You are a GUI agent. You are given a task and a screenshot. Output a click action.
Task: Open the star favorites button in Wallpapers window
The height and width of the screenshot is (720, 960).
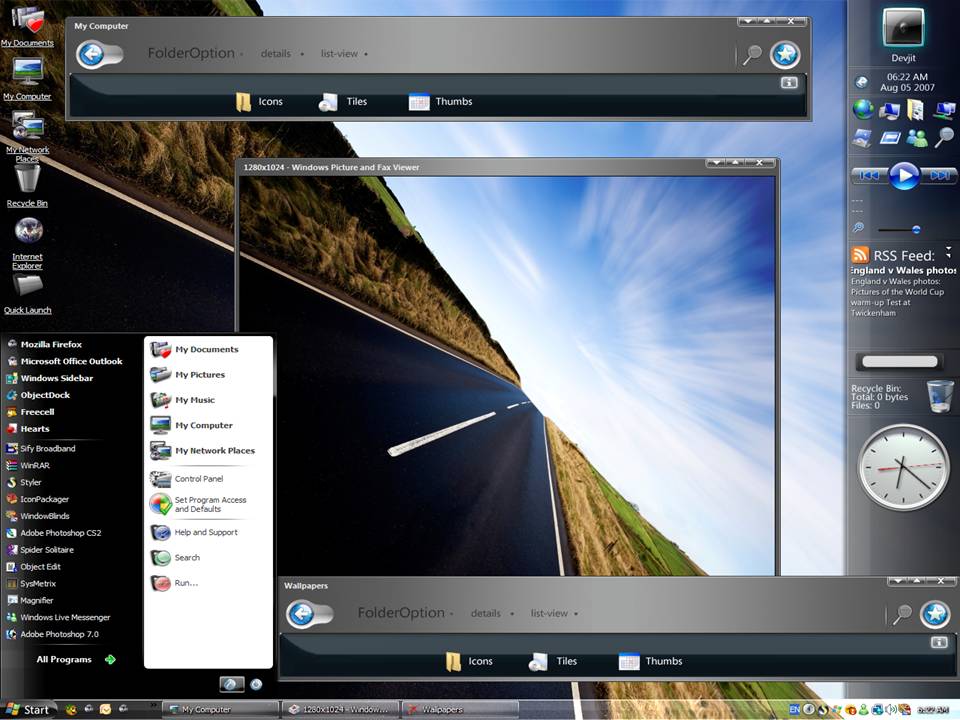935,614
